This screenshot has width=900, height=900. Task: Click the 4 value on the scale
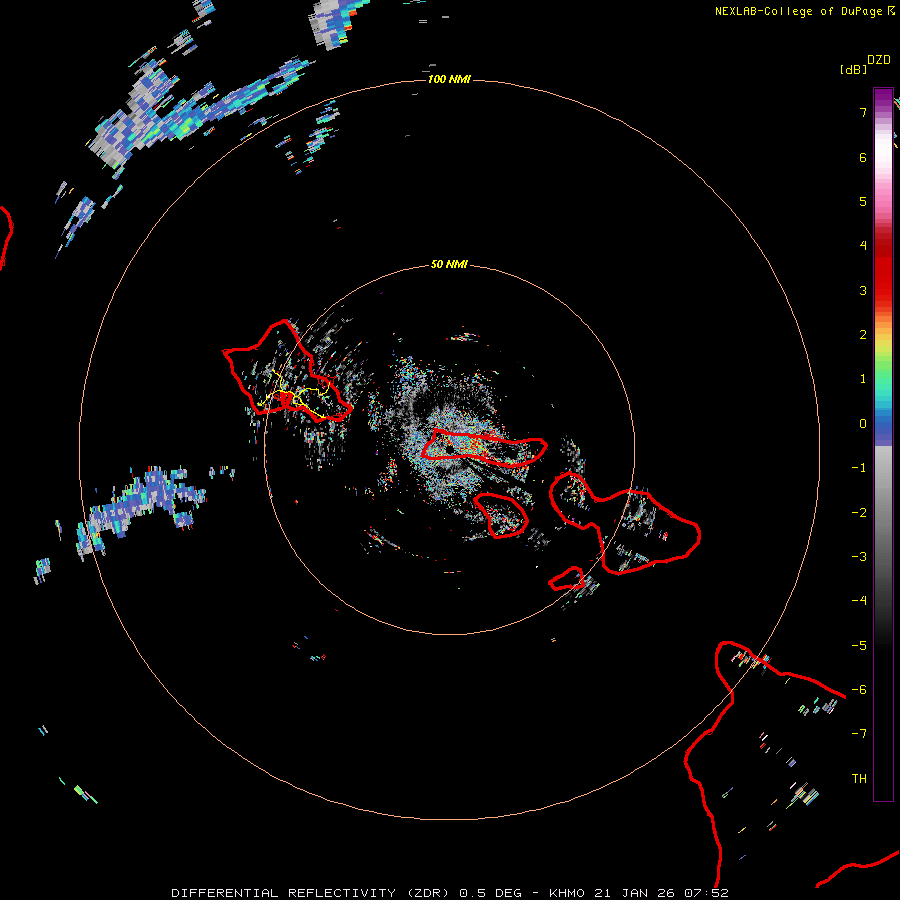[863, 246]
